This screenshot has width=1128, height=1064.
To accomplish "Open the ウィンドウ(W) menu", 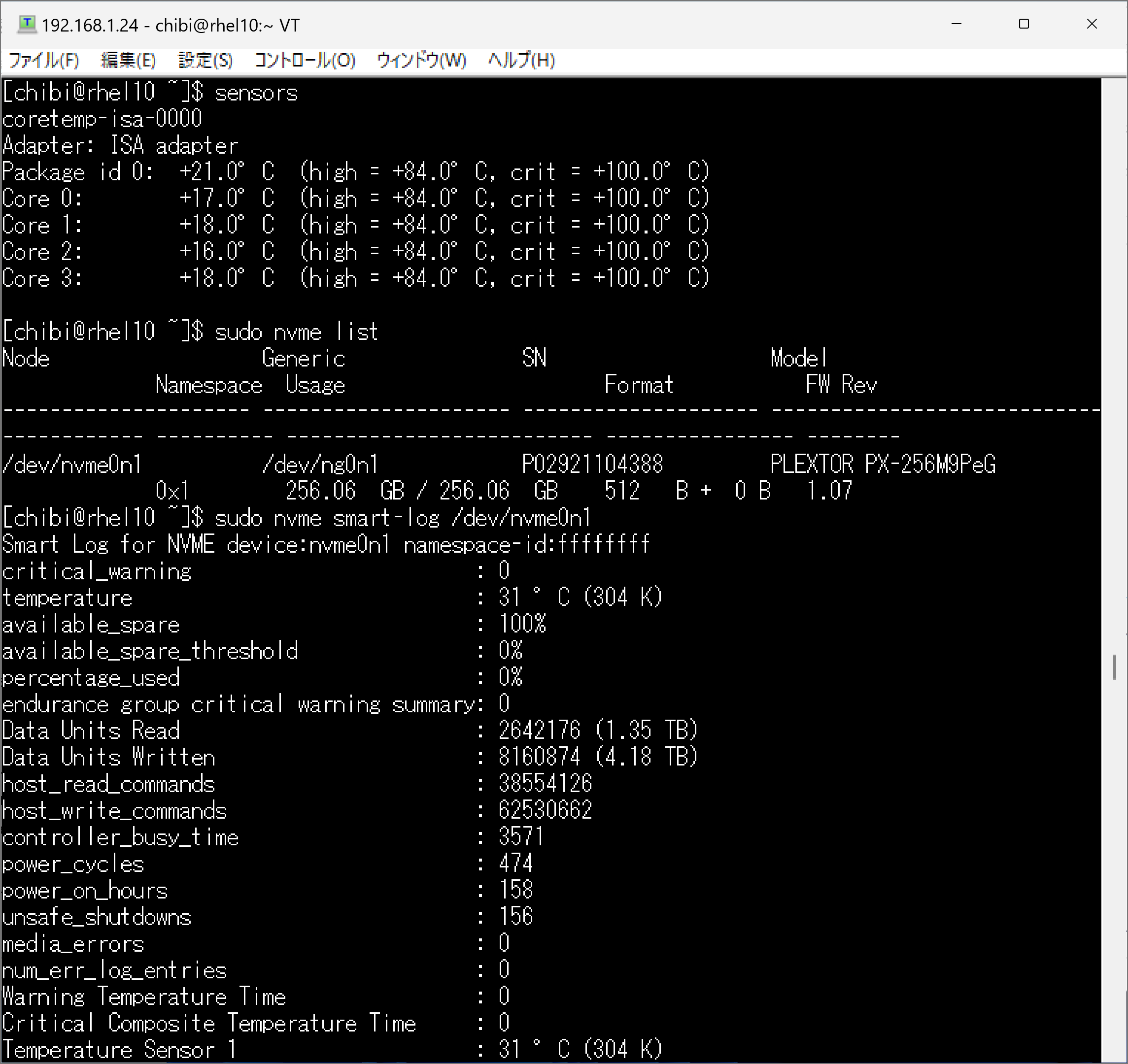I will (421, 60).
